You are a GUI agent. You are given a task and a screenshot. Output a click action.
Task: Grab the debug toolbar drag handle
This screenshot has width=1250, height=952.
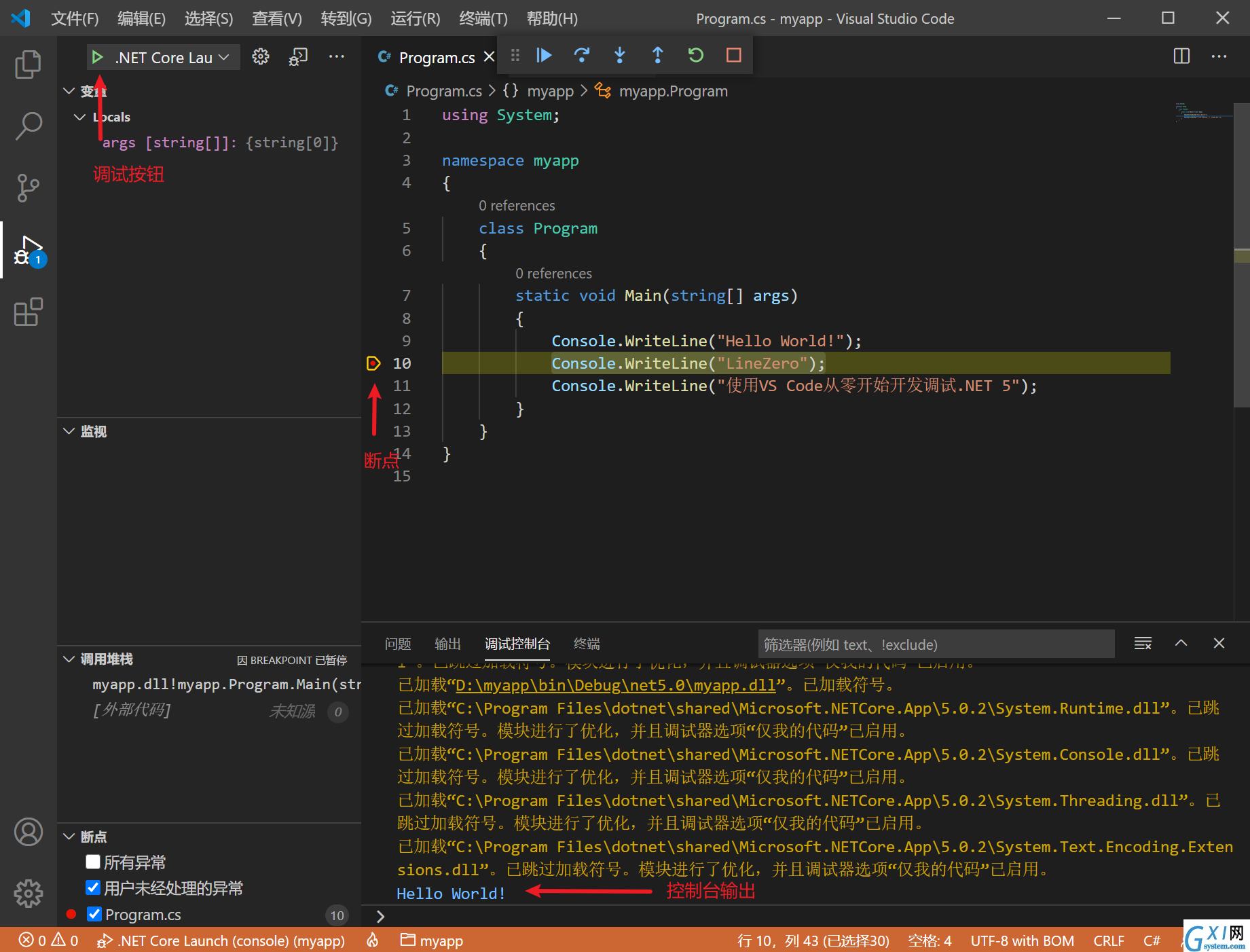click(x=515, y=55)
